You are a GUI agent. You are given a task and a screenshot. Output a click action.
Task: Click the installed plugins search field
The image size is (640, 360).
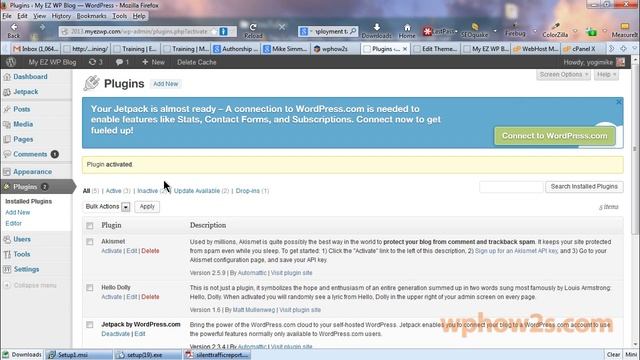(x=511, y=187)
